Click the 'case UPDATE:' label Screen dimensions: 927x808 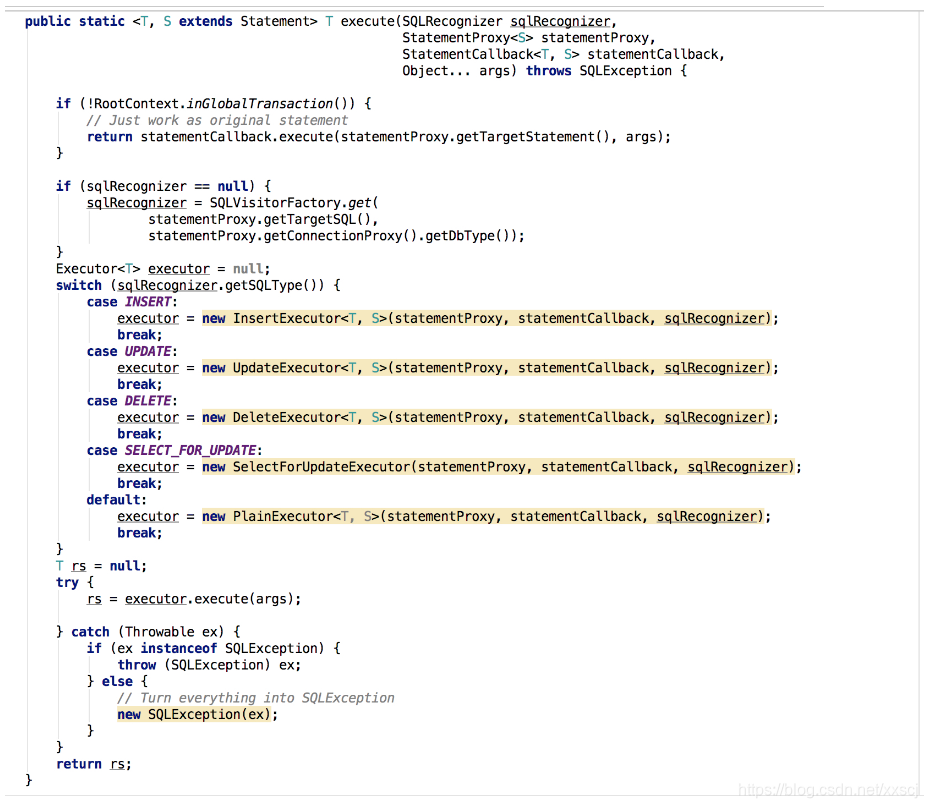[132, 352]
